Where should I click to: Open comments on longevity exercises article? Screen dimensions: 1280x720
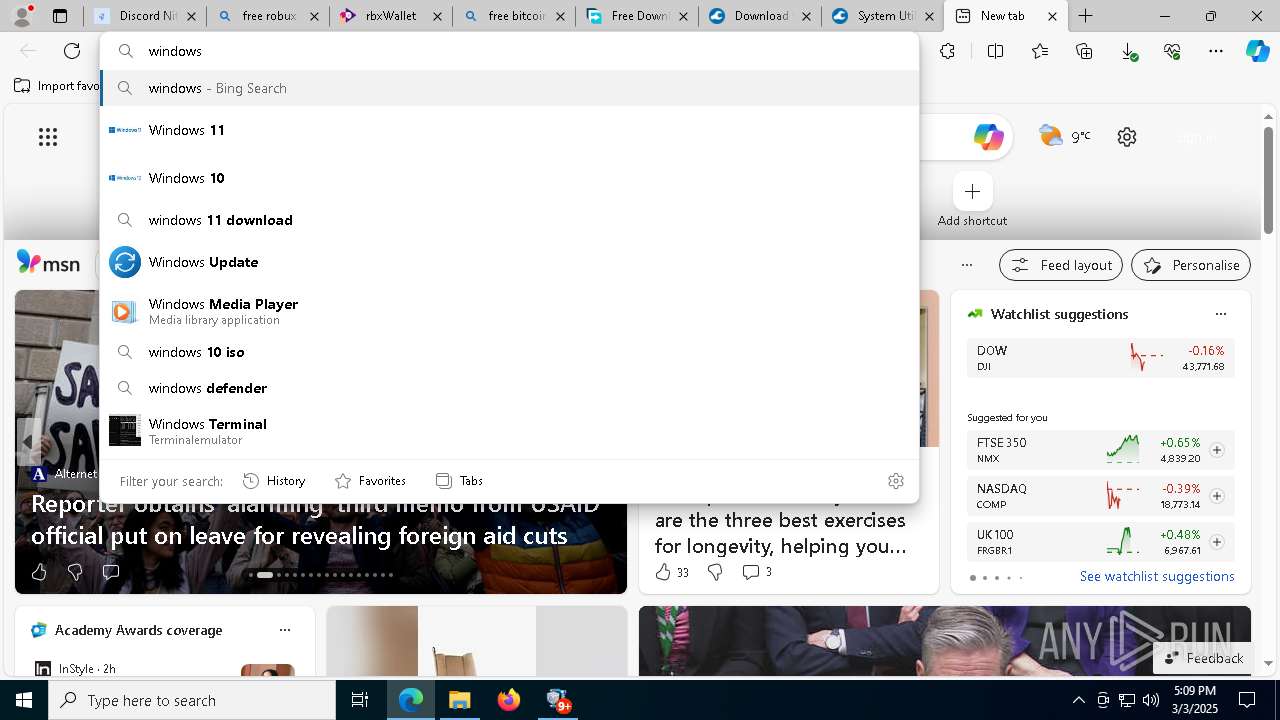pyautogui.click(x=756, y=572)
